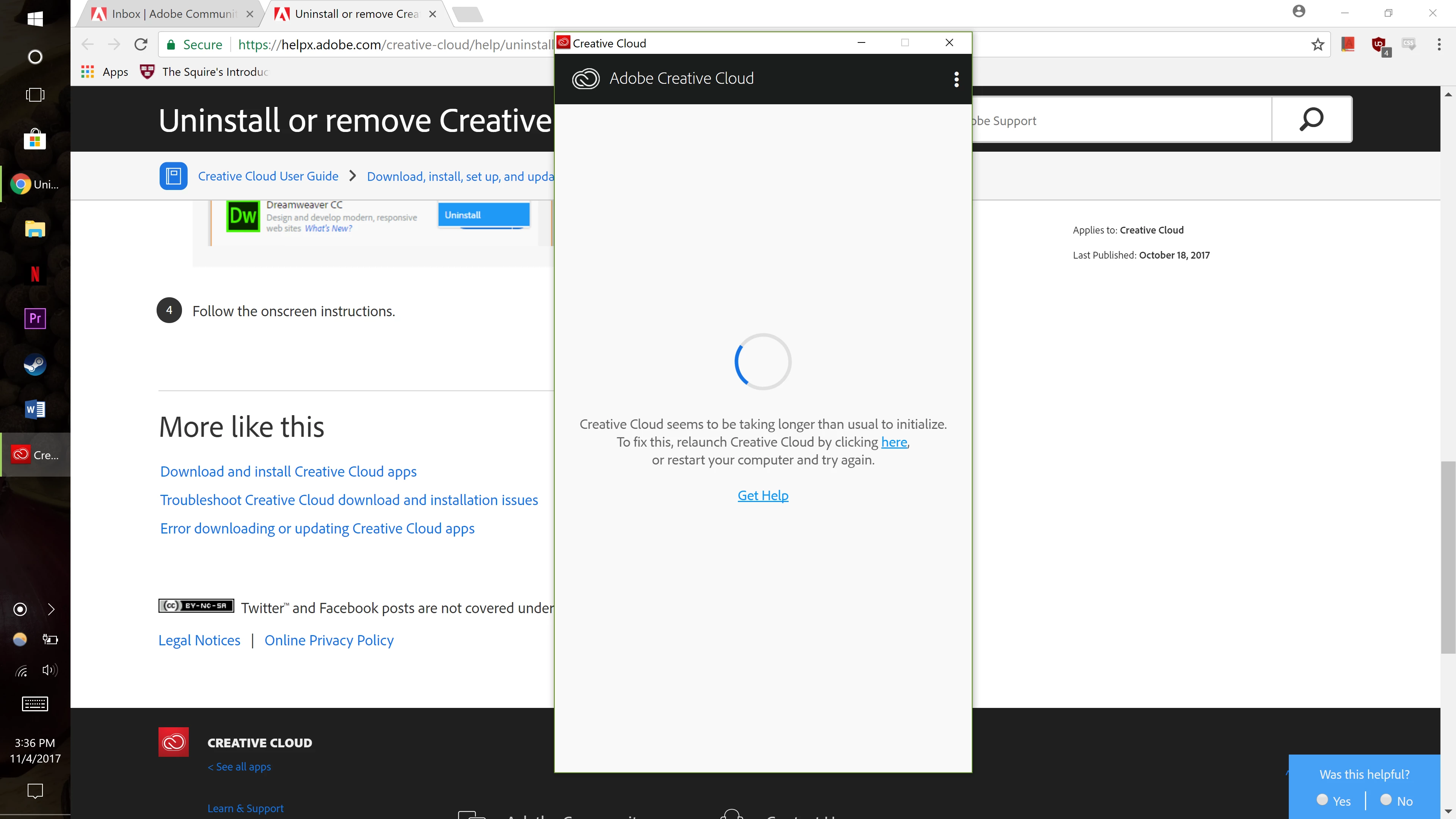Open Premiere Pro from the taskbar

[35, 318]
